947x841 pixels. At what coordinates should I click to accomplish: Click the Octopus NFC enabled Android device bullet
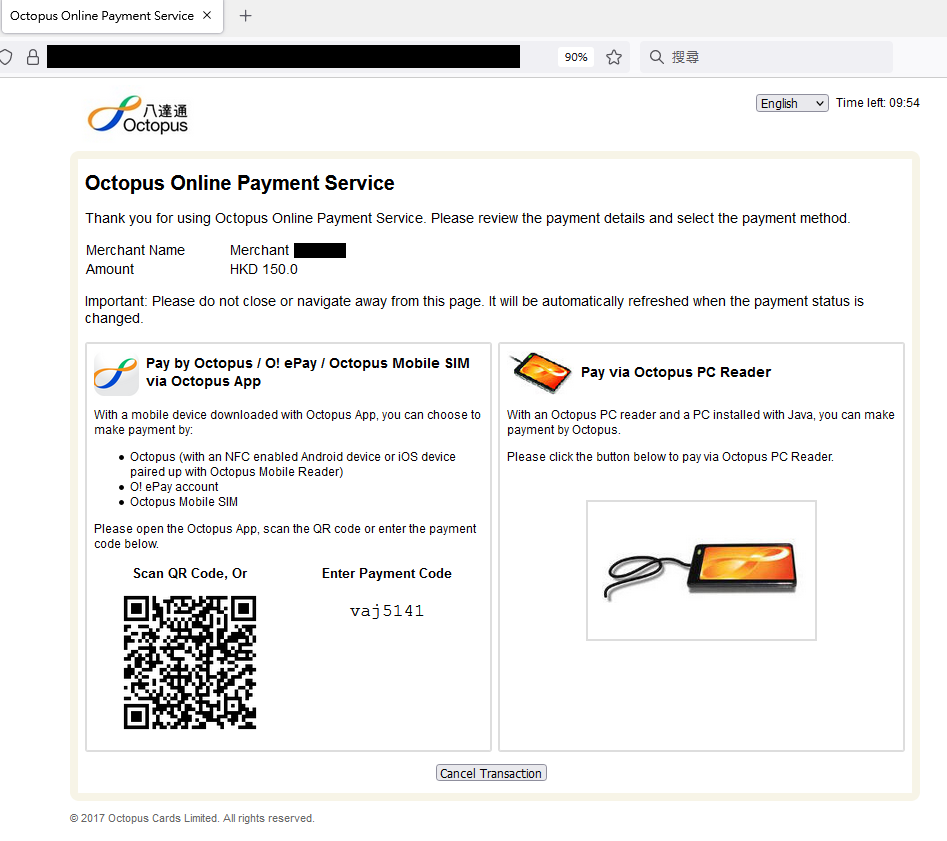point(293,464)
